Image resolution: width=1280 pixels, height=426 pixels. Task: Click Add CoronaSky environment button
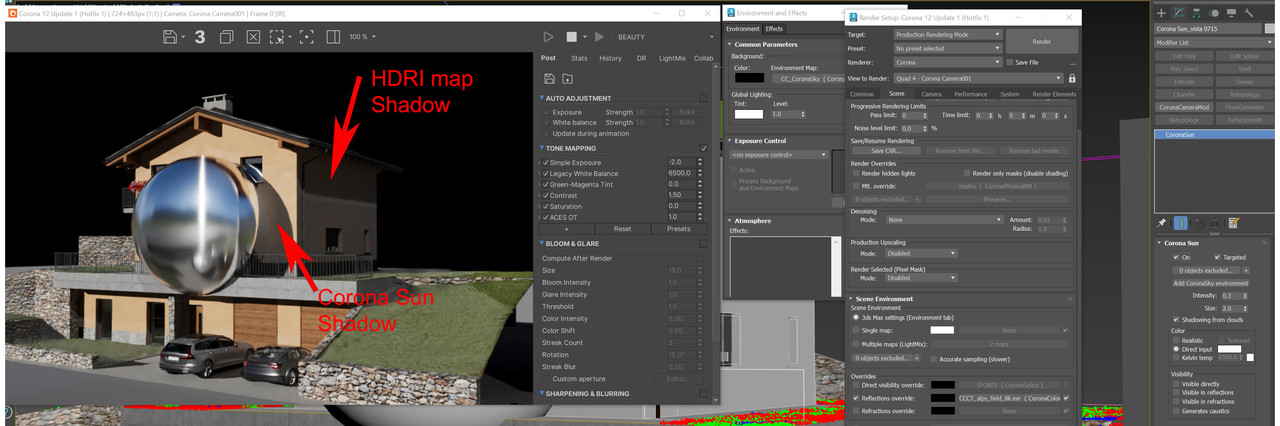click(1210, 283)
